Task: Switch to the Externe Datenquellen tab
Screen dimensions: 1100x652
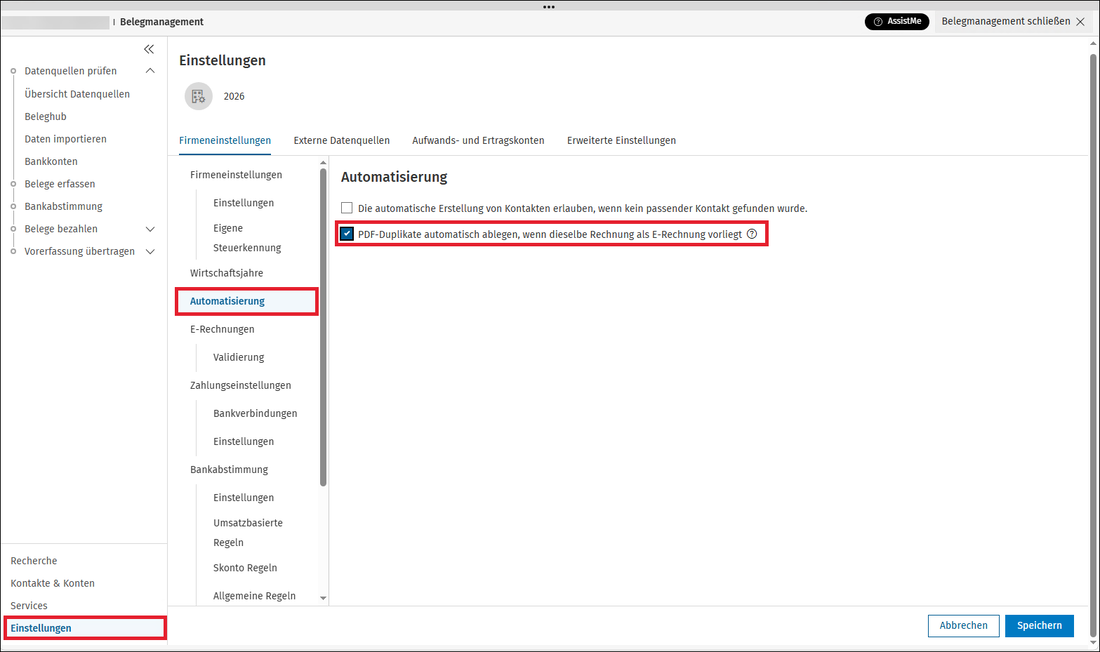Action: pyautogui.click(x=342, y=140)
